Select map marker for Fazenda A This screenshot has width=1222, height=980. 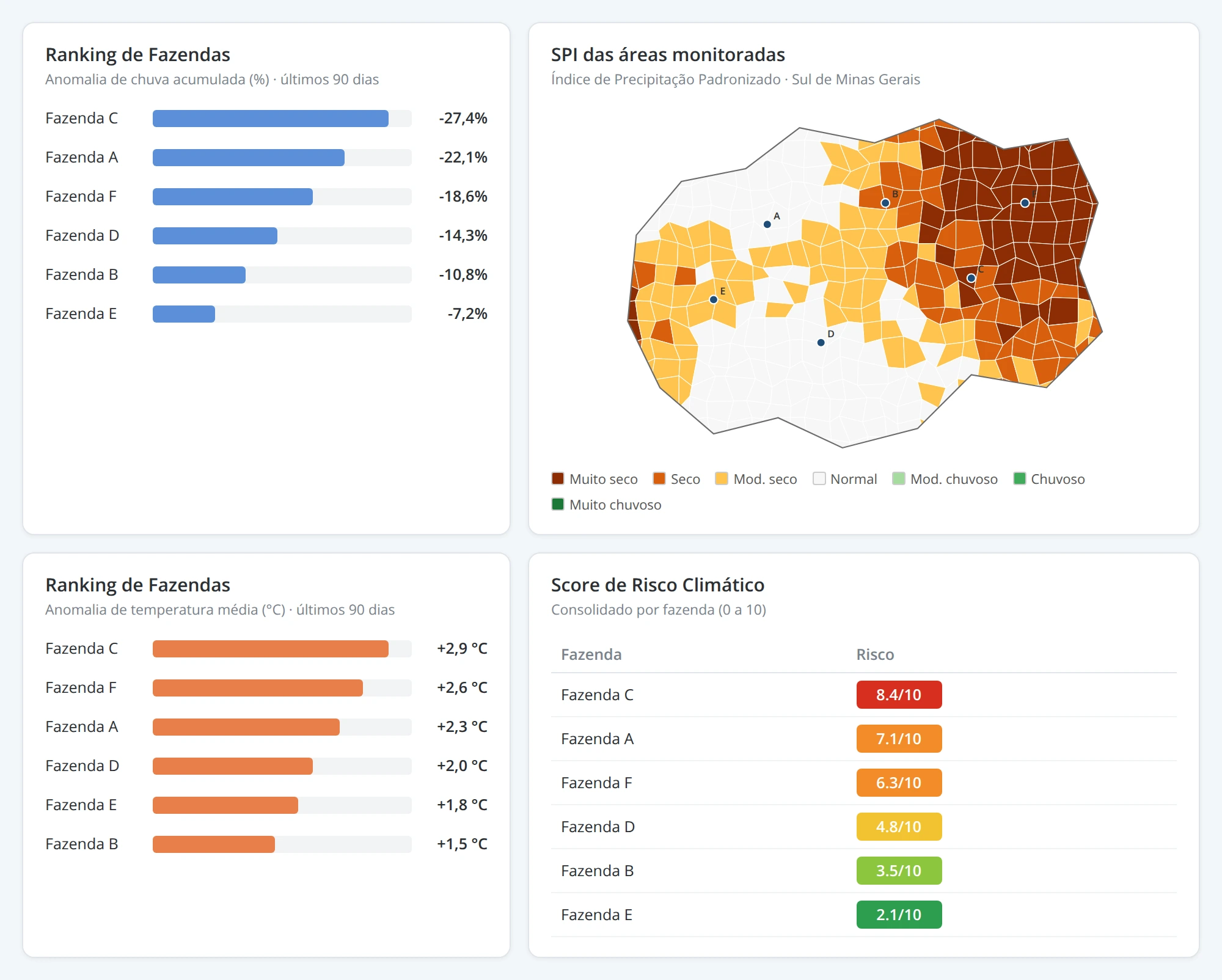tap(767, 224)
